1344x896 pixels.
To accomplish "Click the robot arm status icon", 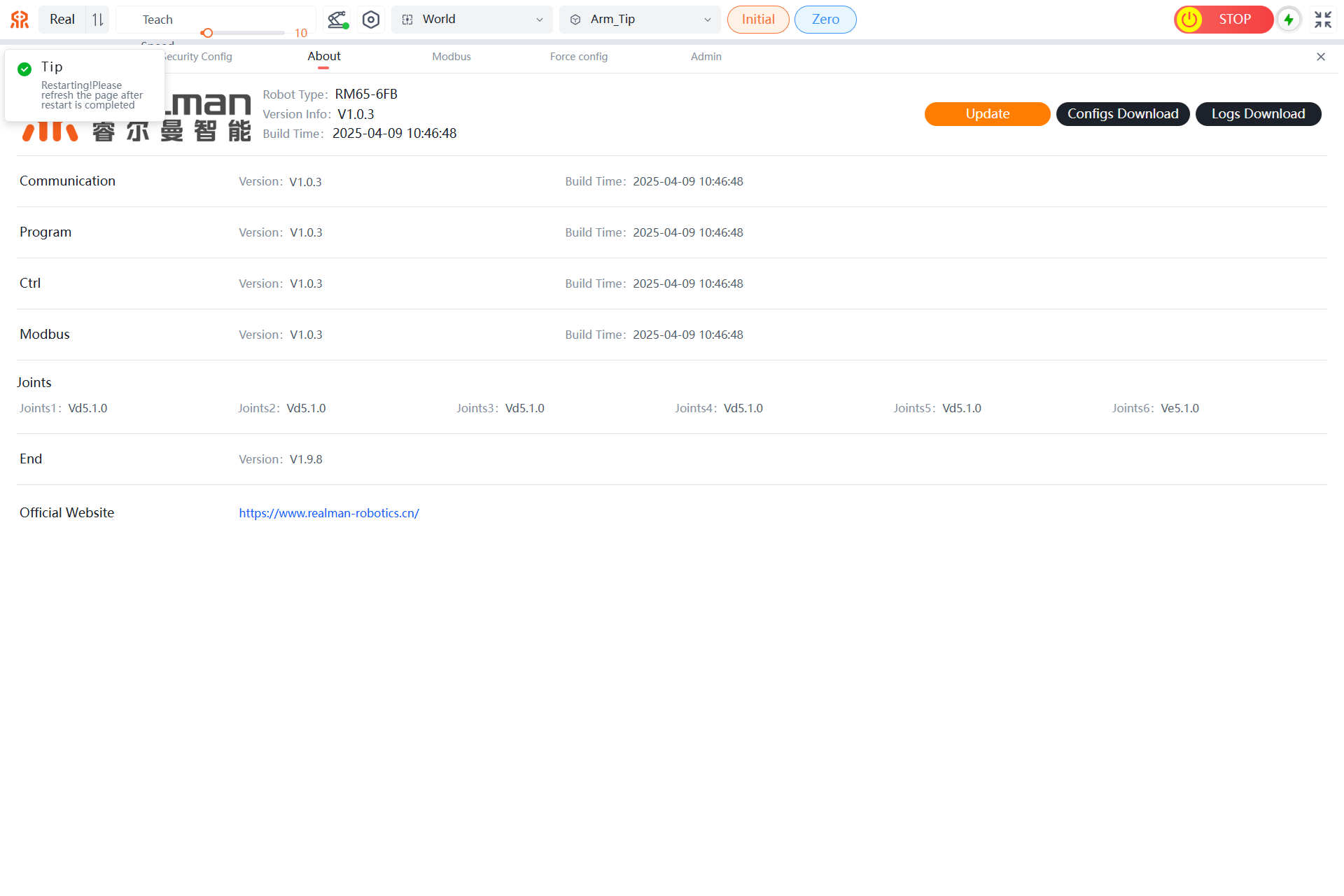I will coord(337,20).
